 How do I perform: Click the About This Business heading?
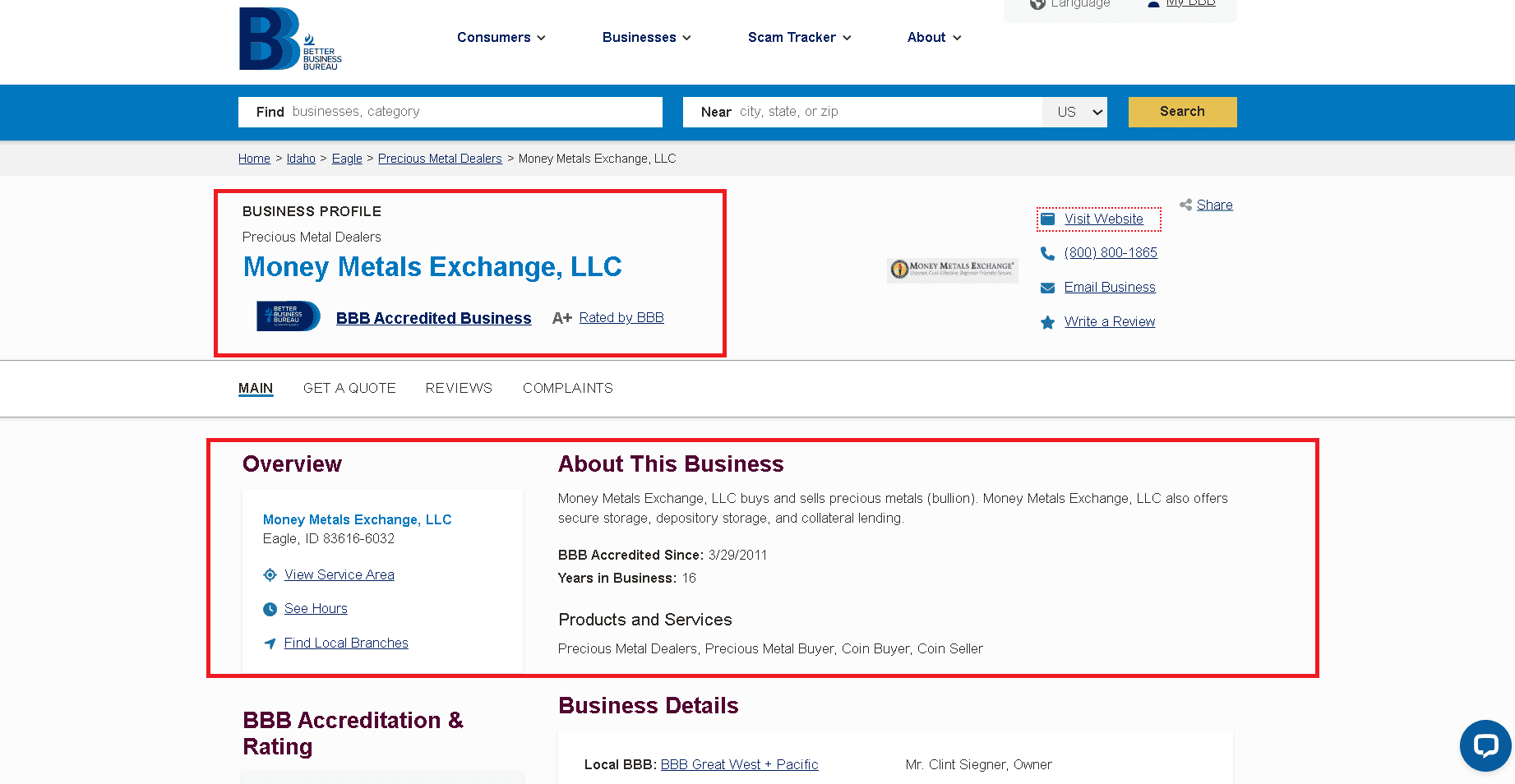(671, 464)
